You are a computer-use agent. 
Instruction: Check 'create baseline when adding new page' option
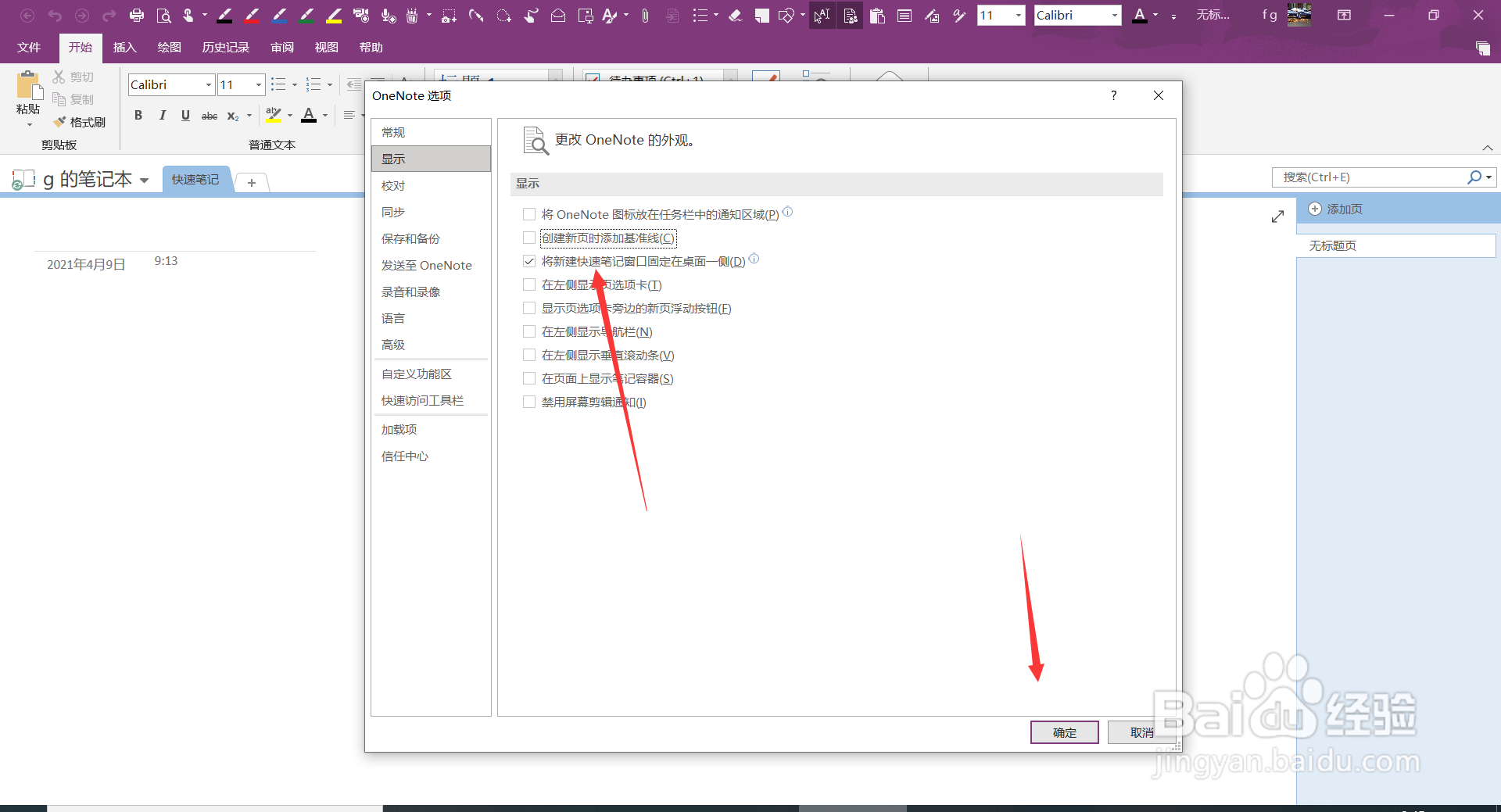529,238
